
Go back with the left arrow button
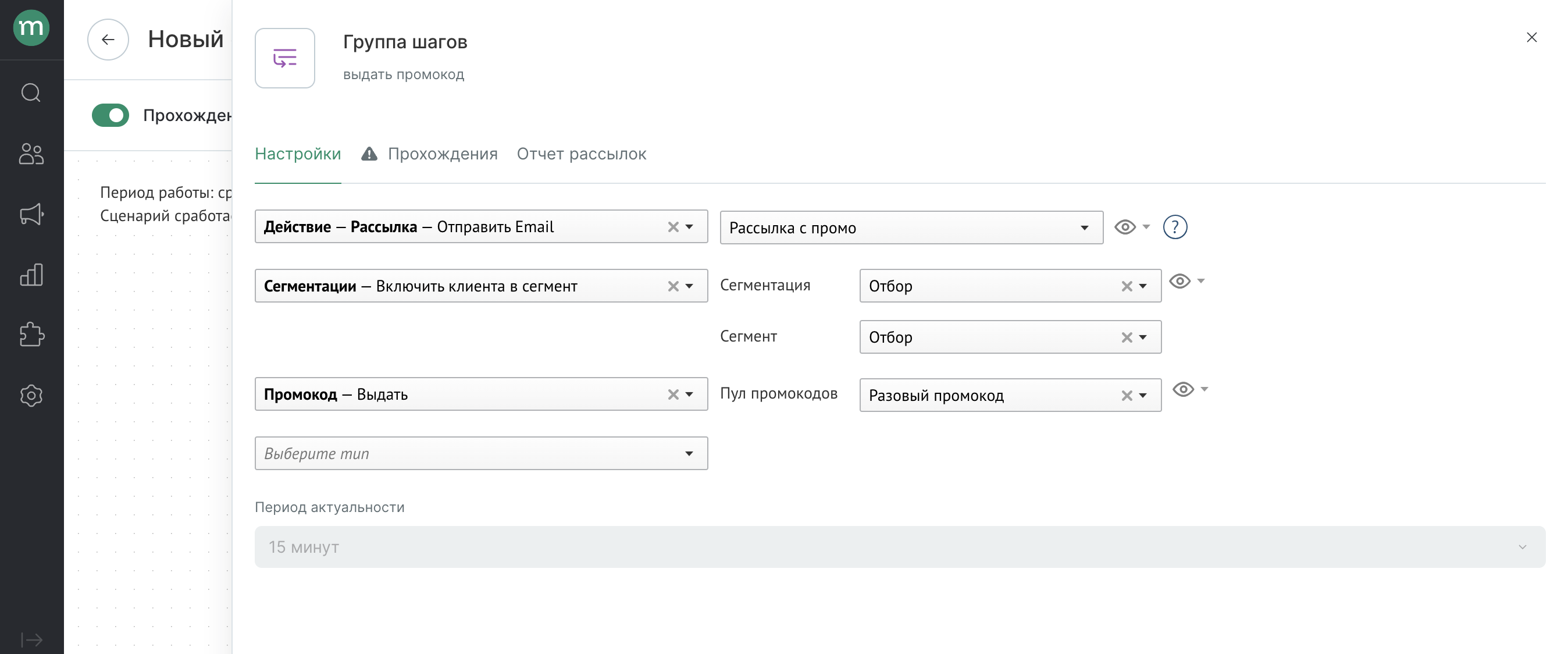[x=108, y=40]
